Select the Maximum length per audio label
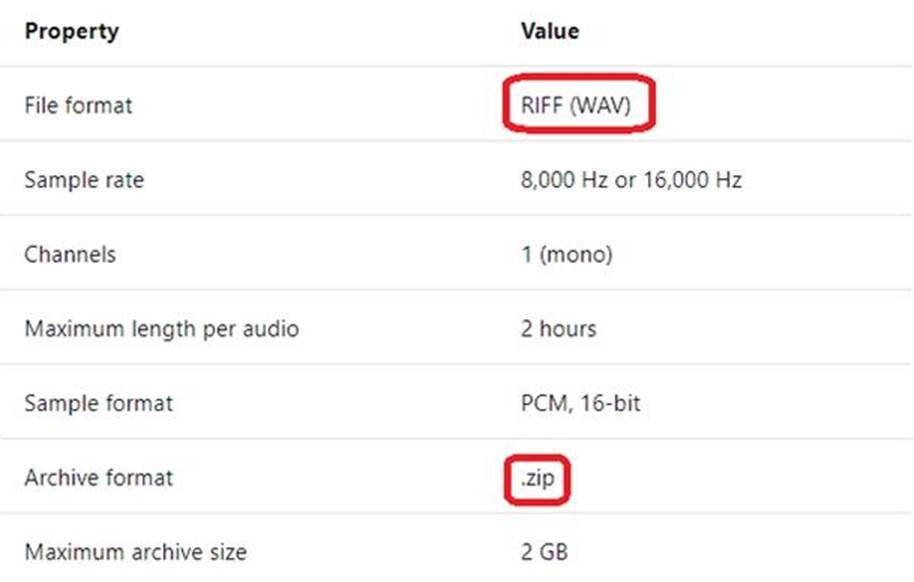Screen dimensions: 914x582 pos(161,328)
